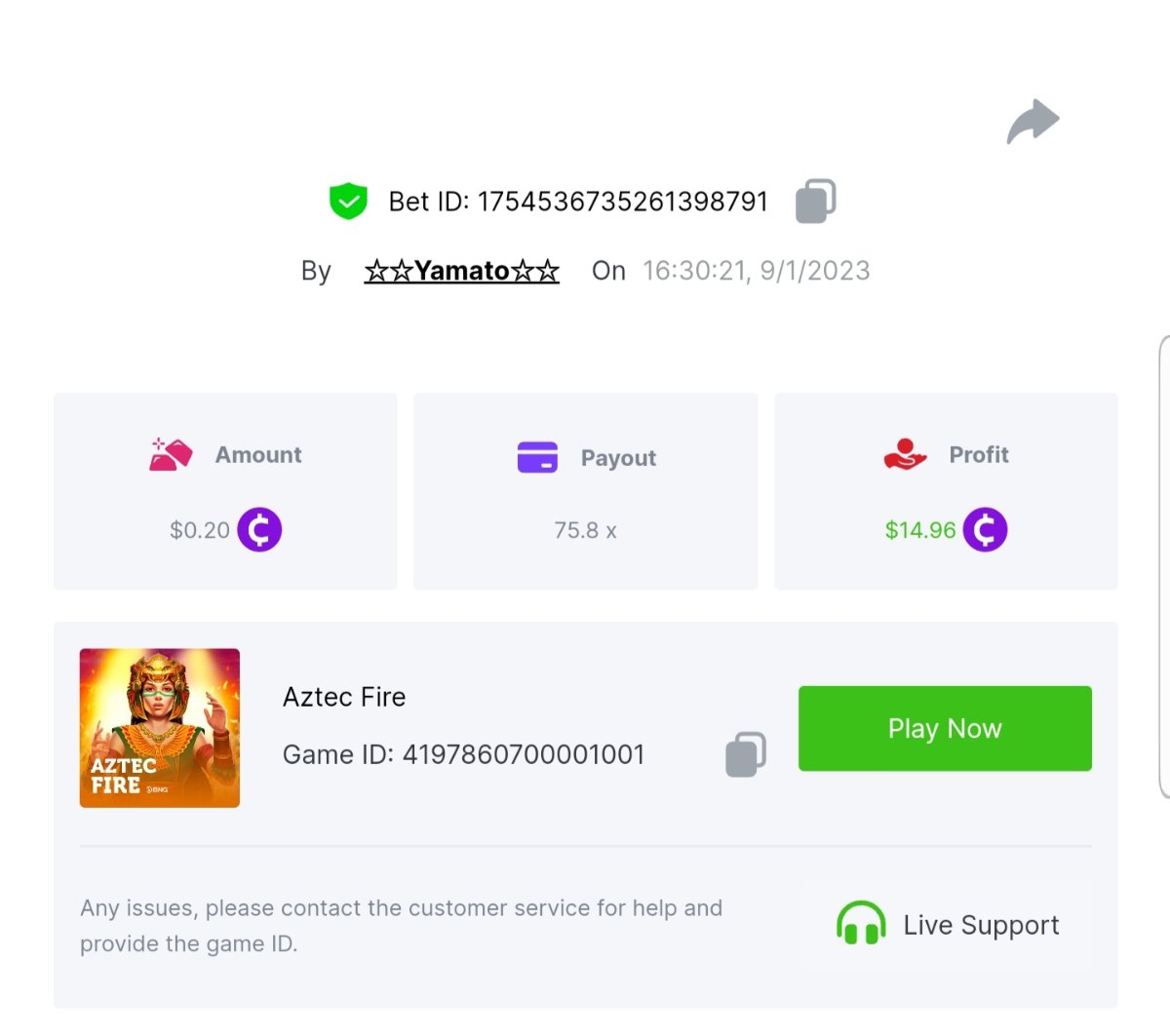Click the Aztec Fire game title
The image size is (1170, 1036).
point(344,697)
